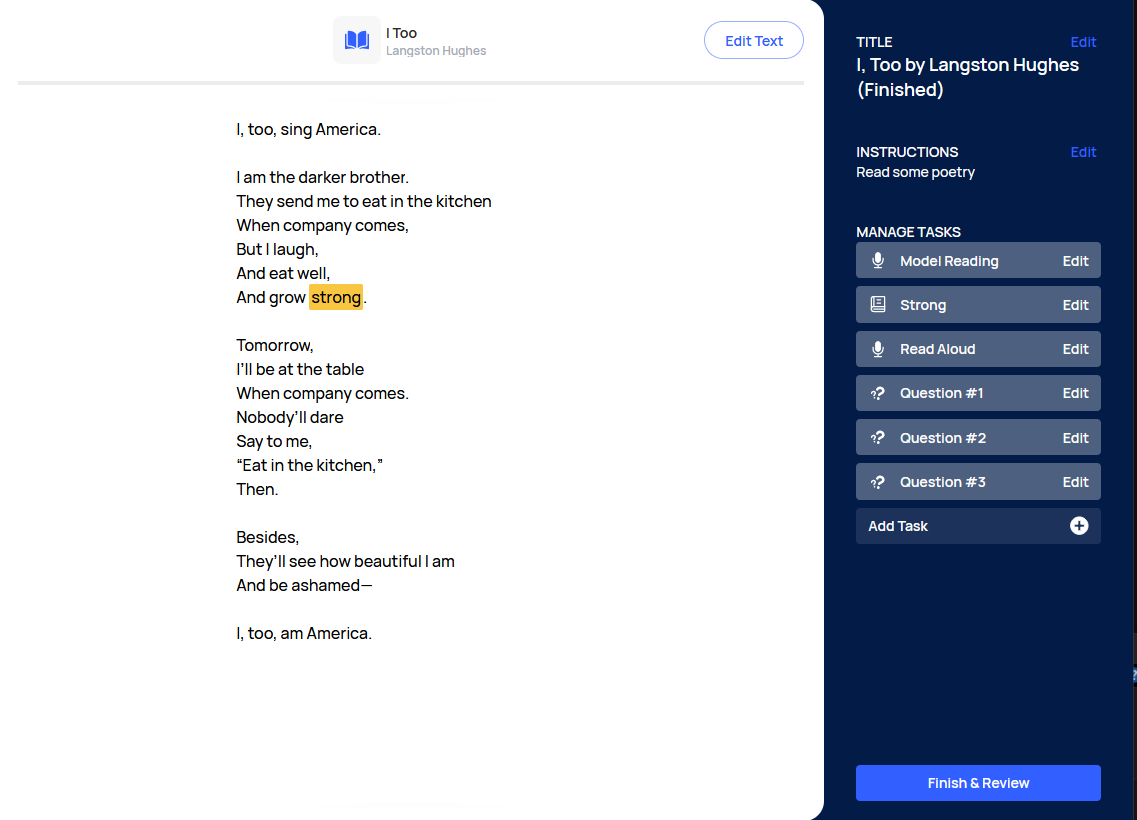
Task: Click the highlighted word strong in the poem
Action: (336, 297)
